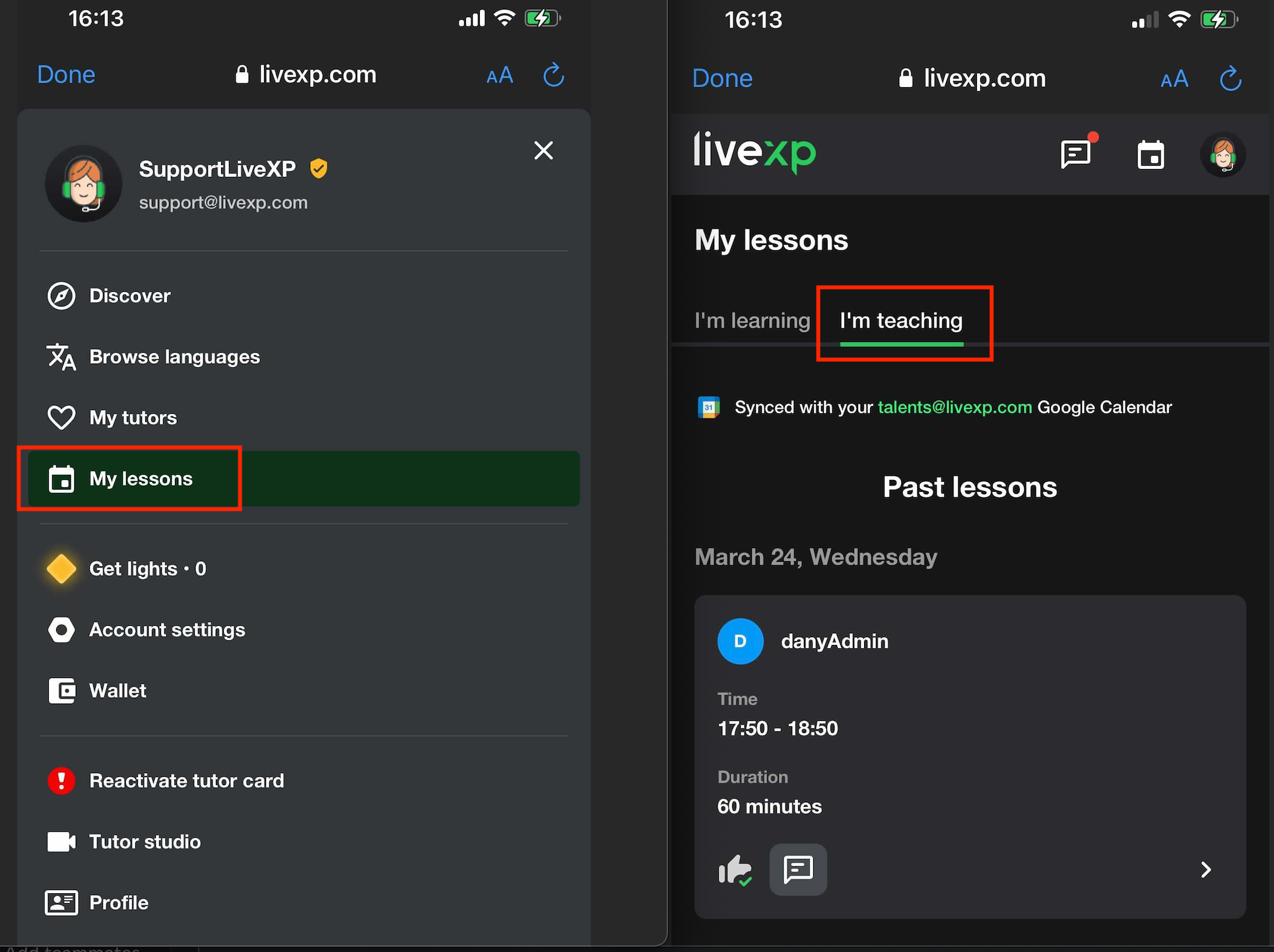Click the Google Calendar sync icon
Viewport: 1274px width, 952px height.
[x=709, y=407]
